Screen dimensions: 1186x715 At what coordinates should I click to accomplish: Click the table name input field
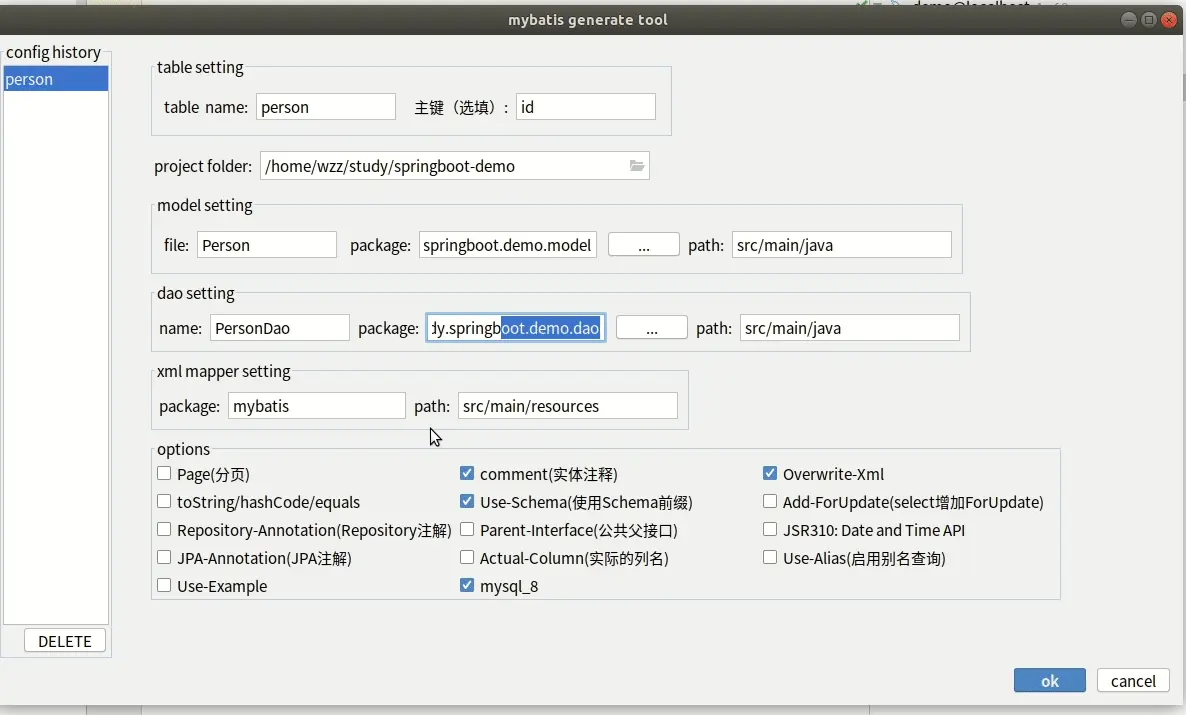pos(326,107)
